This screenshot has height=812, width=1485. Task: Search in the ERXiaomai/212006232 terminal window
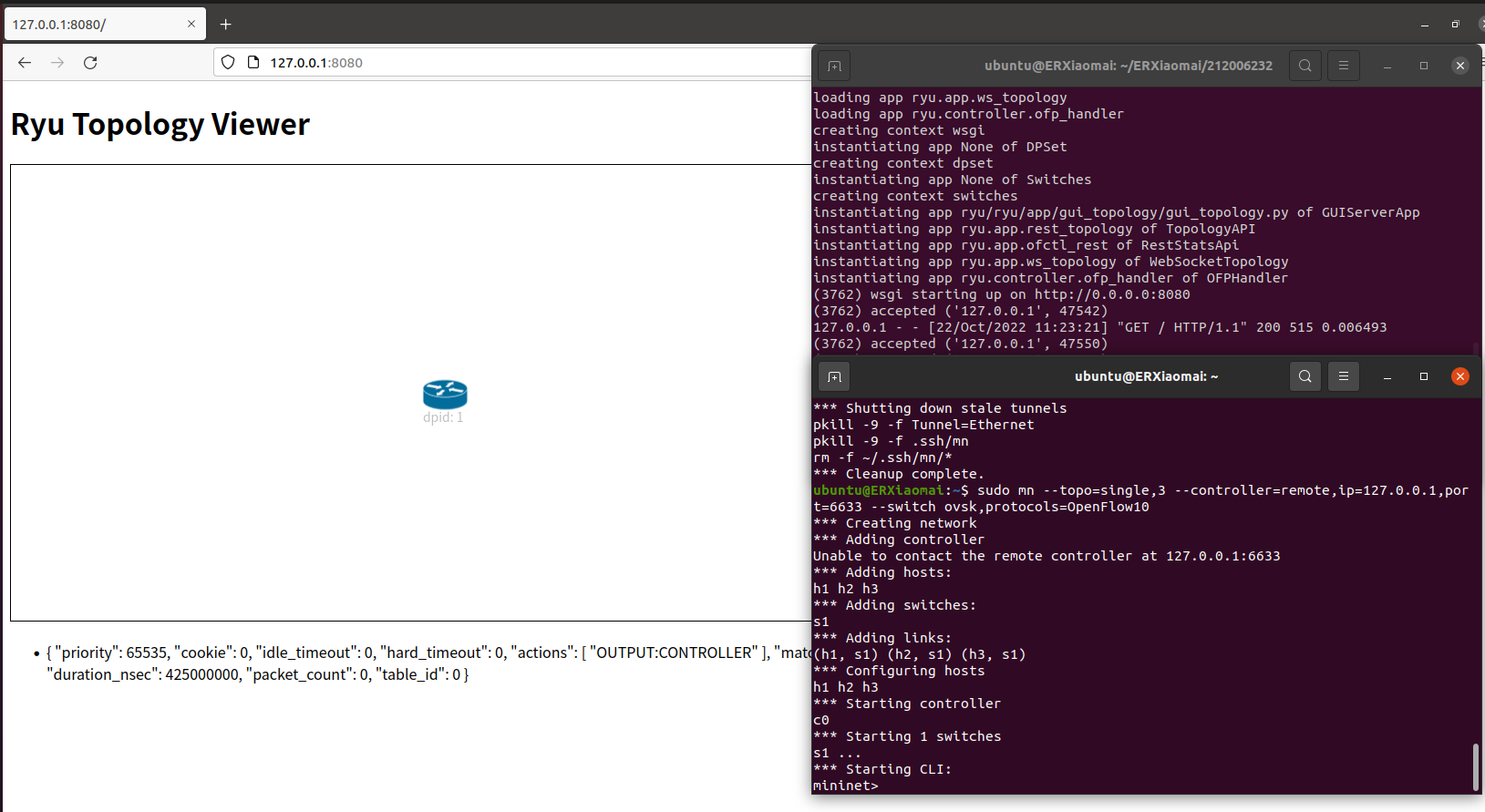pos(1305,66)
